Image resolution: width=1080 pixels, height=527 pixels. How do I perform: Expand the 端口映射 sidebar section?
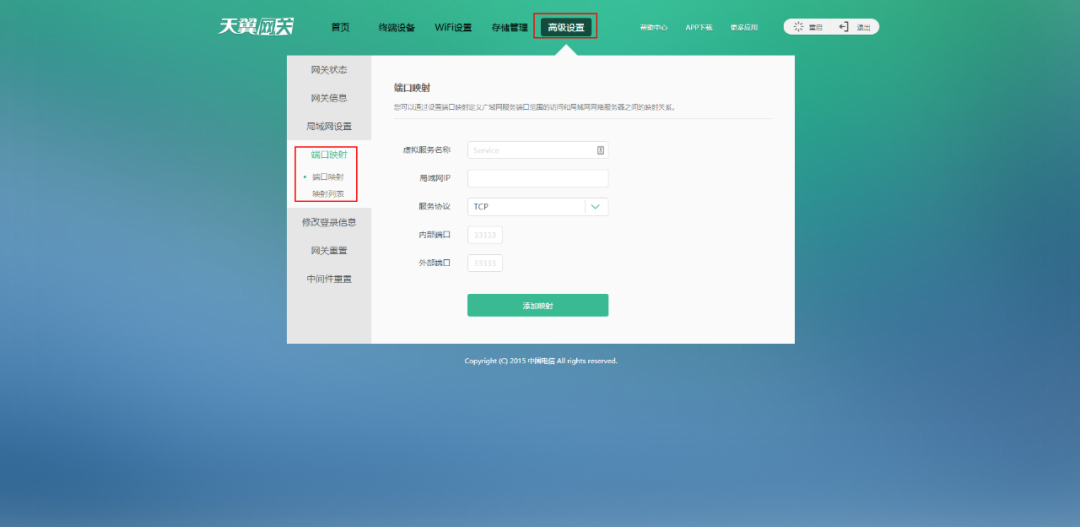(329, 155)
